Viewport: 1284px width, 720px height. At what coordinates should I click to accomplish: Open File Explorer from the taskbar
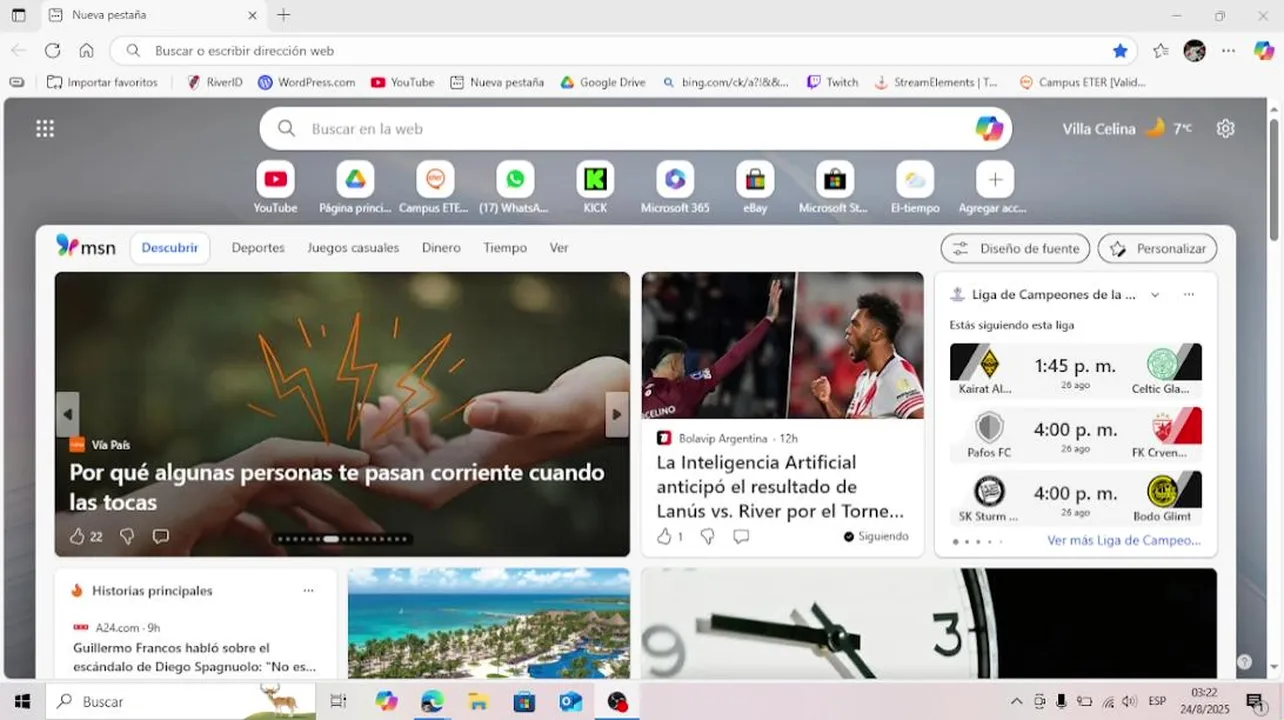click(x=478, y=701)
